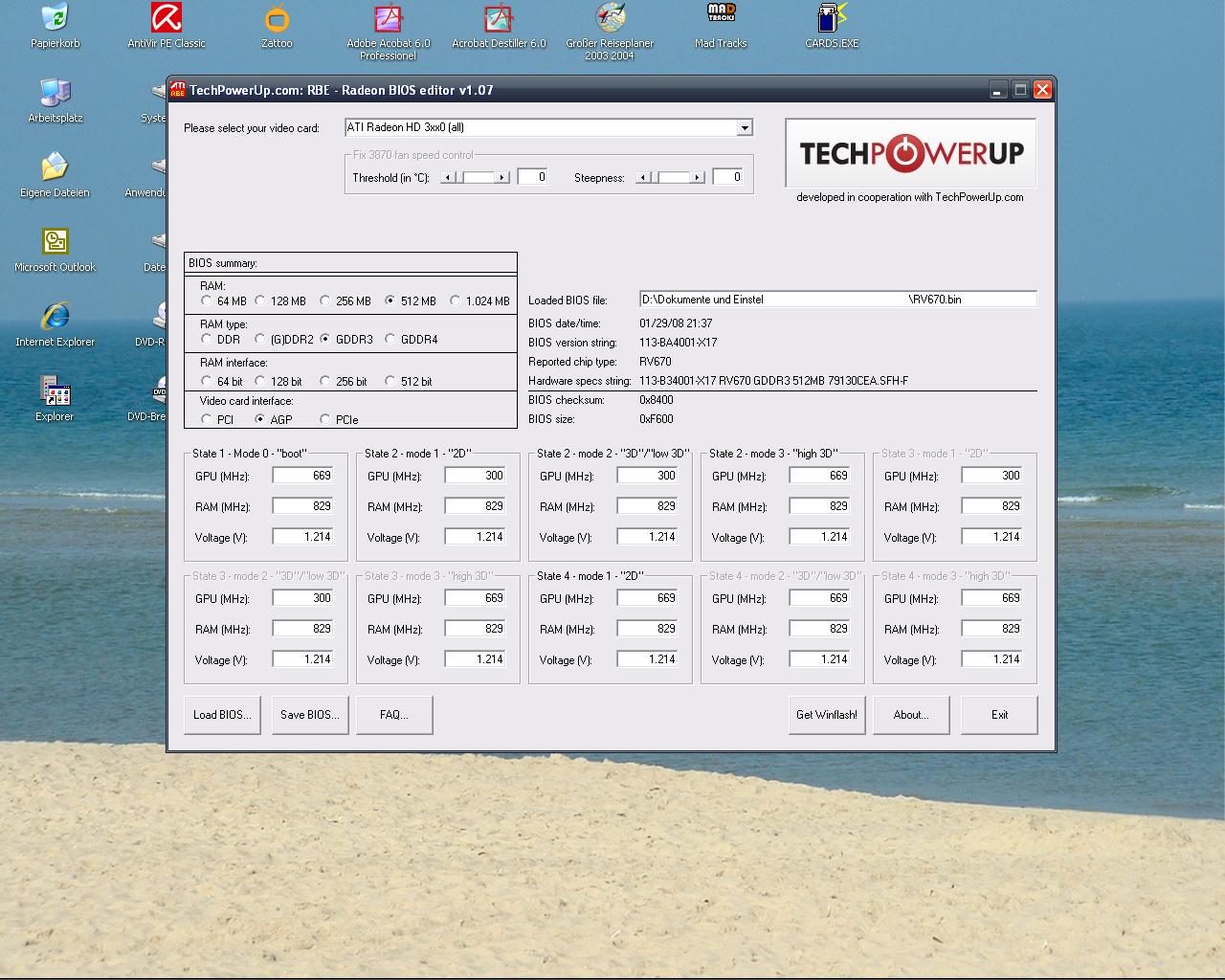Launch AntiVir PE Classic from desktop

(167, 26)
